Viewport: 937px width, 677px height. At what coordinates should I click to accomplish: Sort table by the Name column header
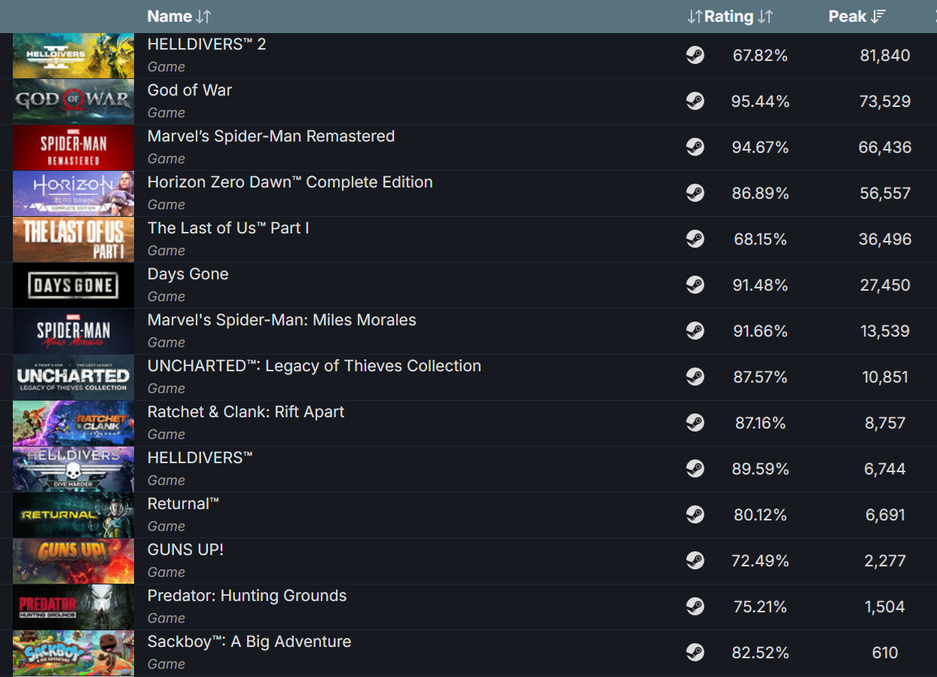pyautogui.click(x=169, y=17)
